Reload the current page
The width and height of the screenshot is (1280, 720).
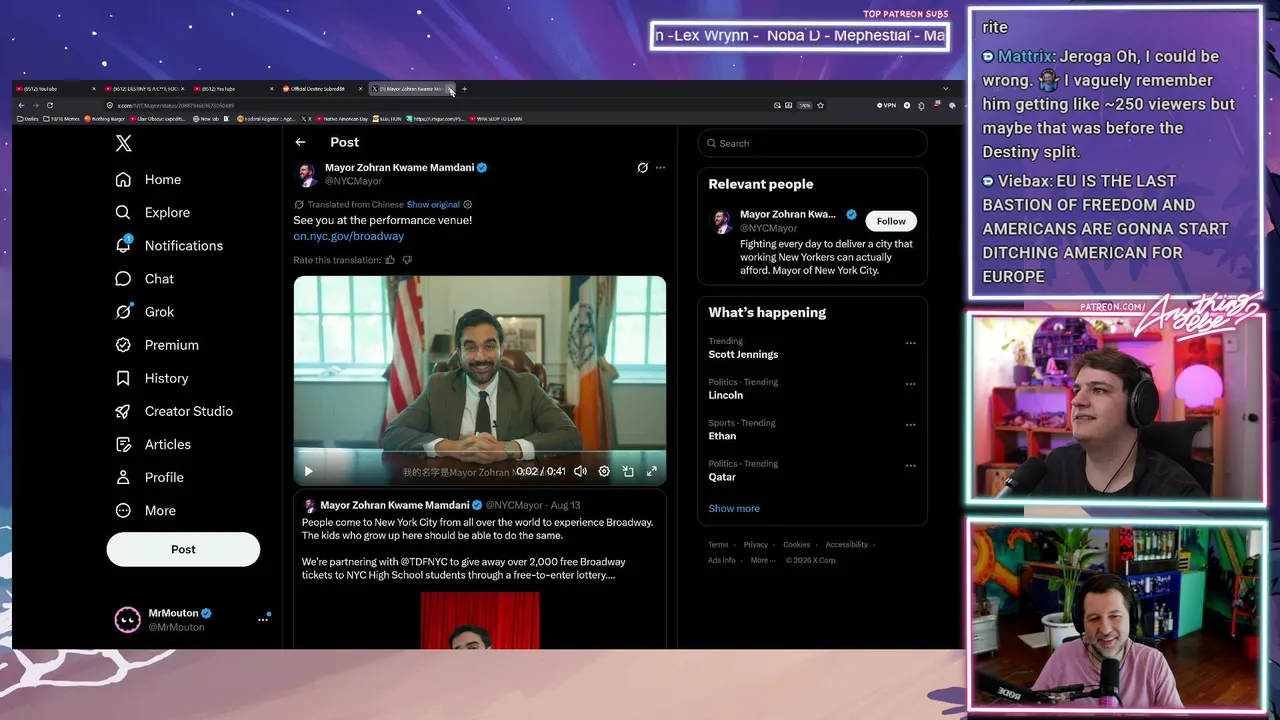(x=50, y=105)
